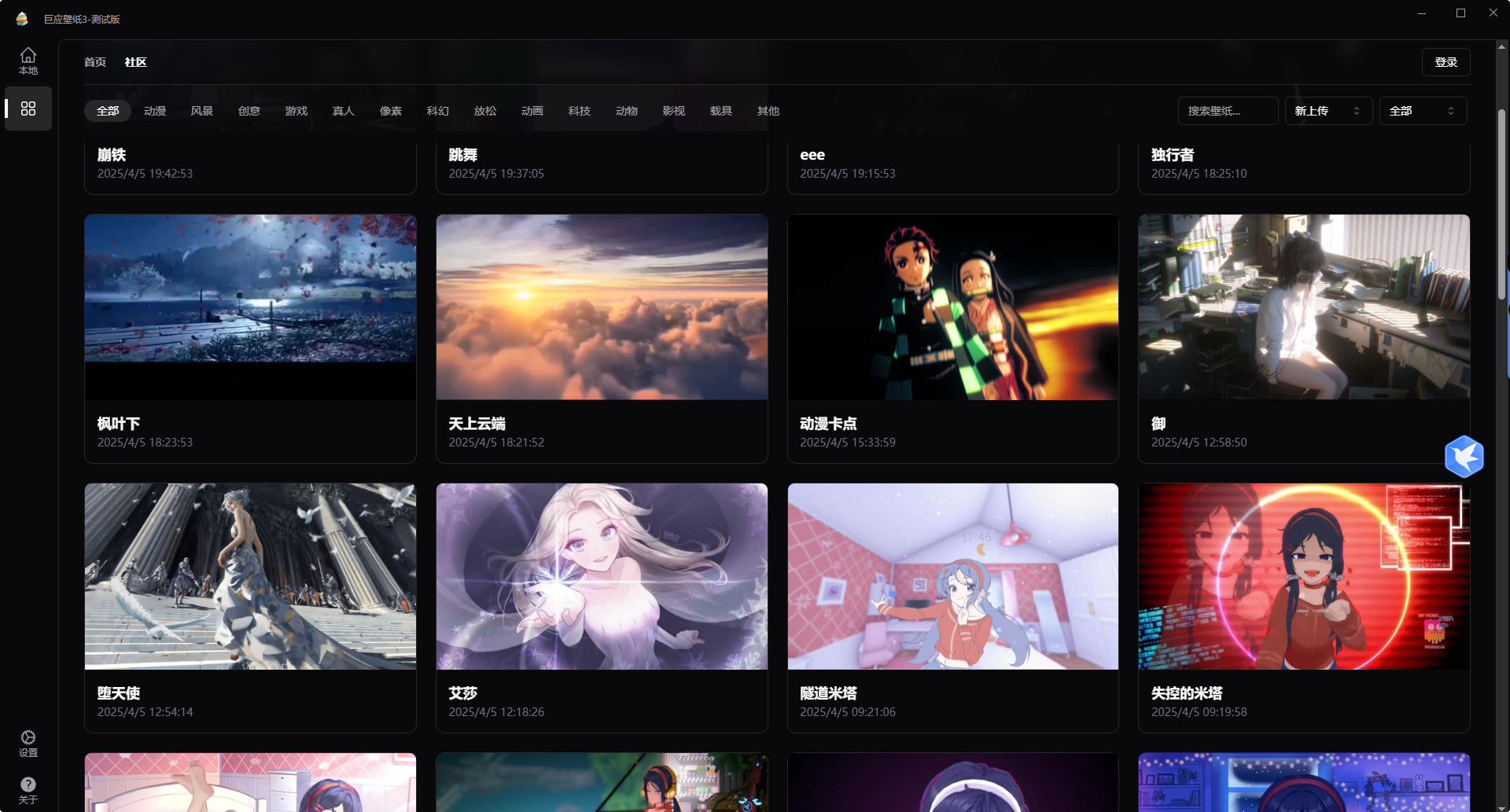
Task: Filter by 真人 category
Action: (x=344, y=111)
